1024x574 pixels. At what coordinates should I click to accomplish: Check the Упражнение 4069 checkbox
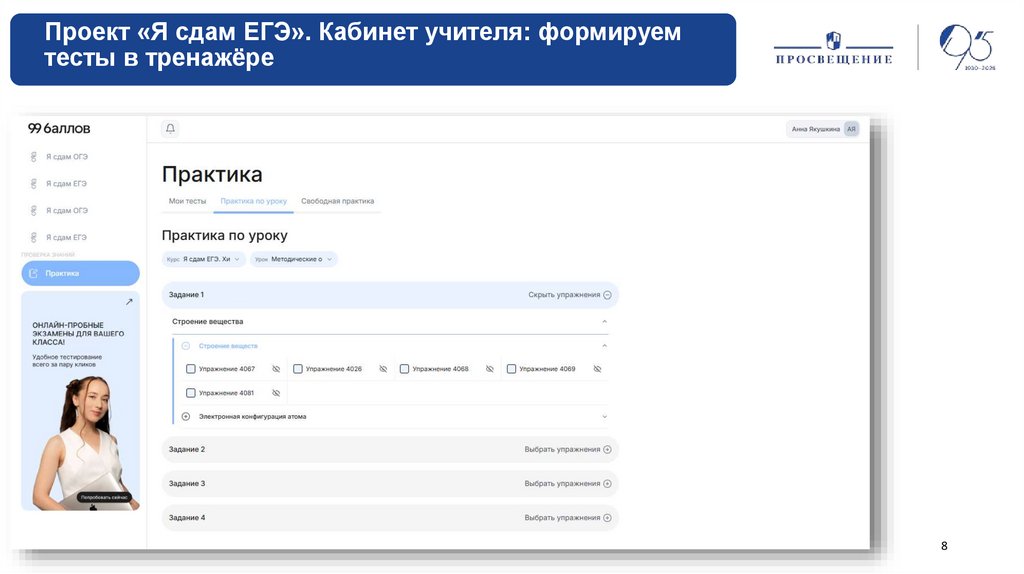tap(511, 369)
